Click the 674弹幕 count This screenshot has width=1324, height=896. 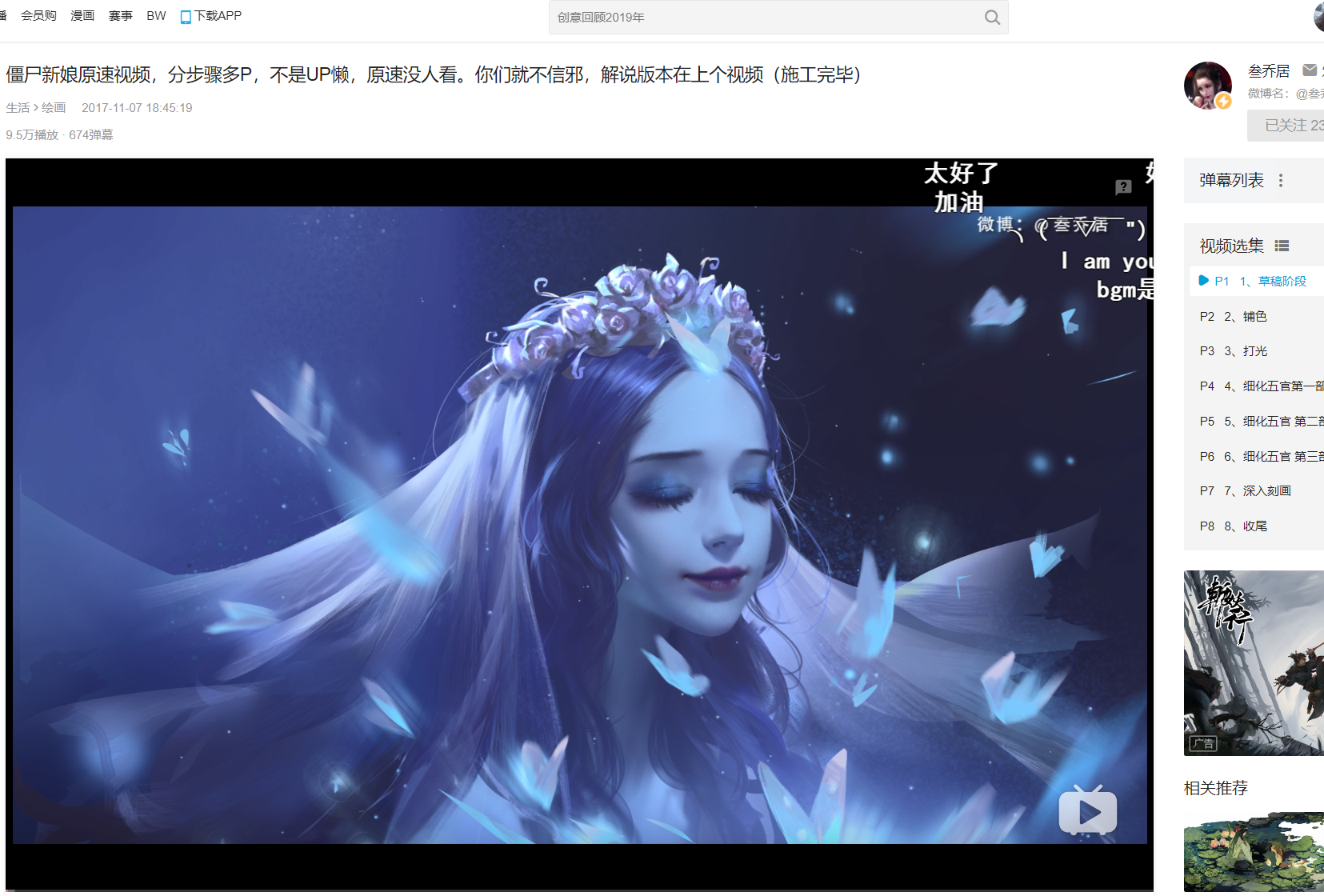[91, 134]
